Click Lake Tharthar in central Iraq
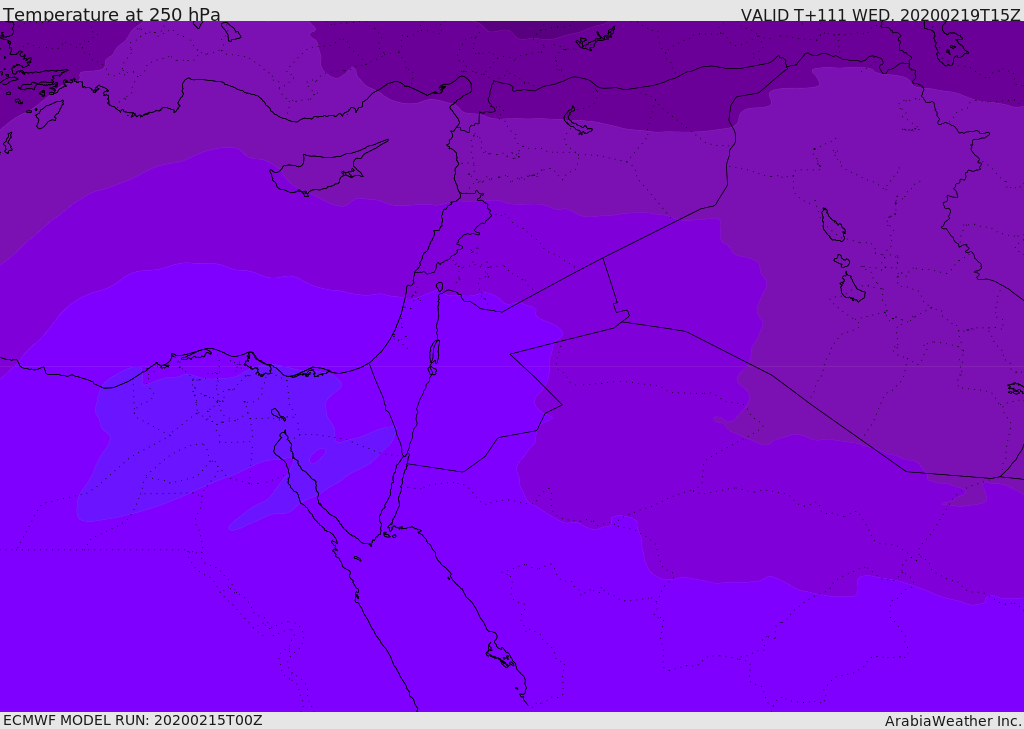 [x=832, y=226]
